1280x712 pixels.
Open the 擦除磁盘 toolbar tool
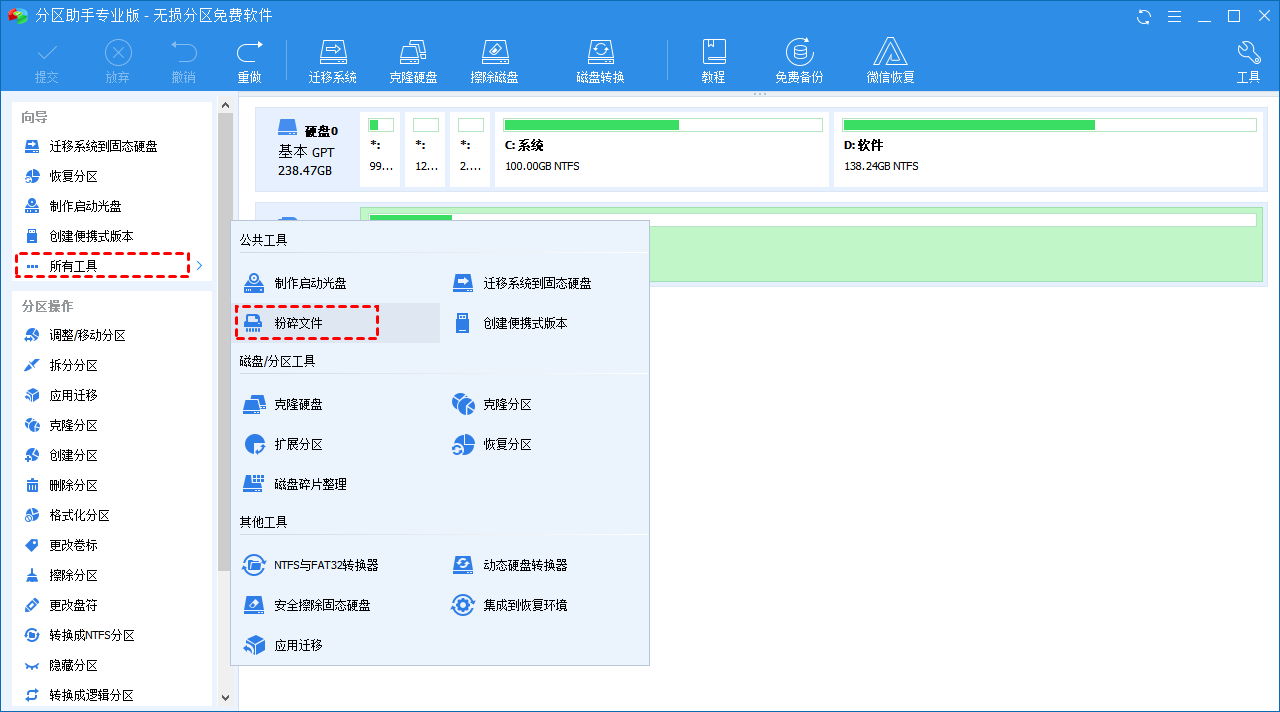pyautogui.click(x=495, y=62)
